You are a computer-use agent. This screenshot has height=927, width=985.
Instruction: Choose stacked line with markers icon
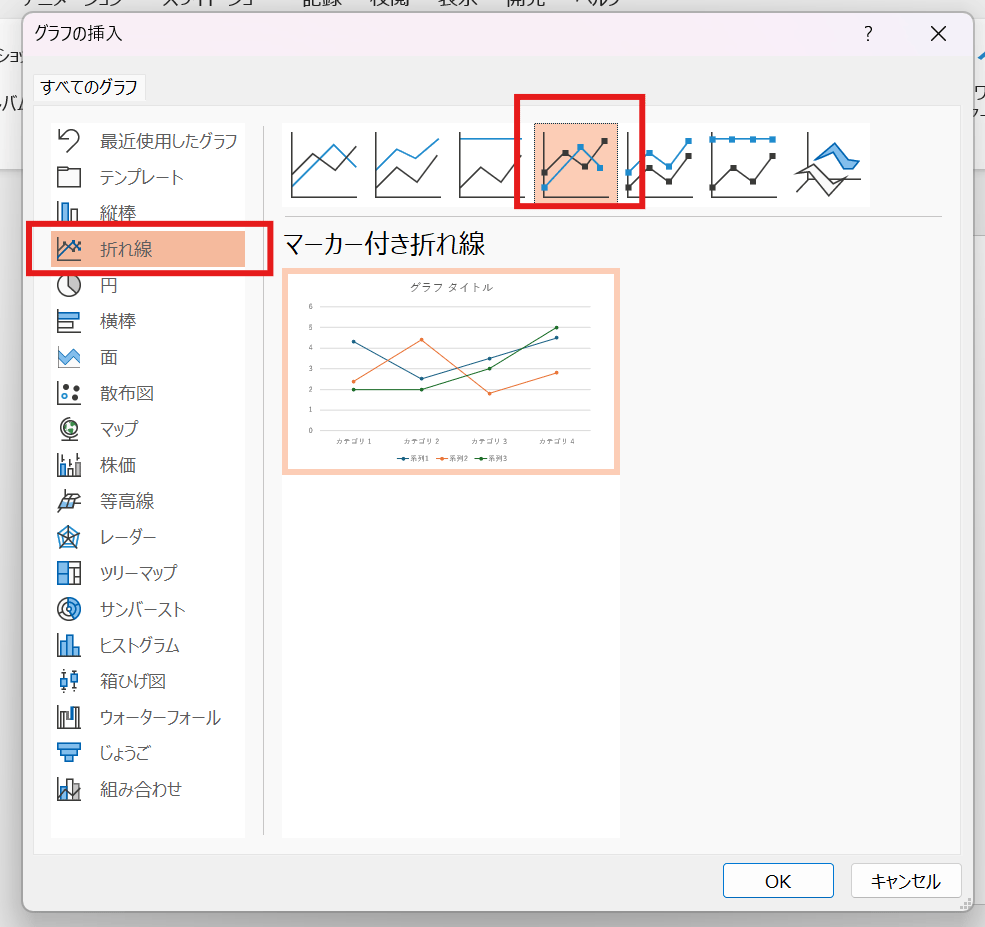click(660, 164)
